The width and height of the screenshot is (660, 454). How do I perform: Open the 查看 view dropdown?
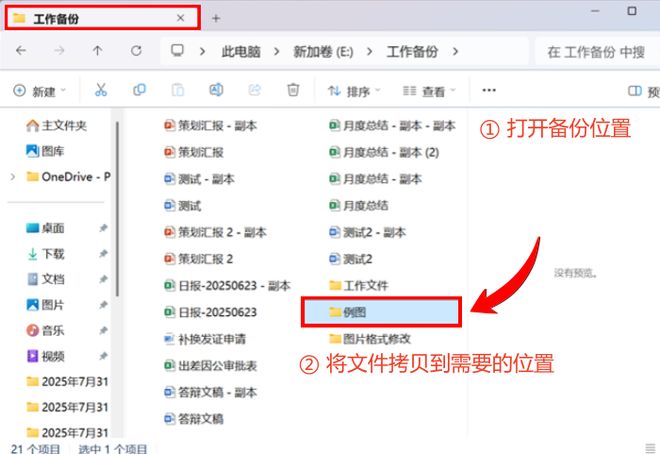(x=429, y=91)
